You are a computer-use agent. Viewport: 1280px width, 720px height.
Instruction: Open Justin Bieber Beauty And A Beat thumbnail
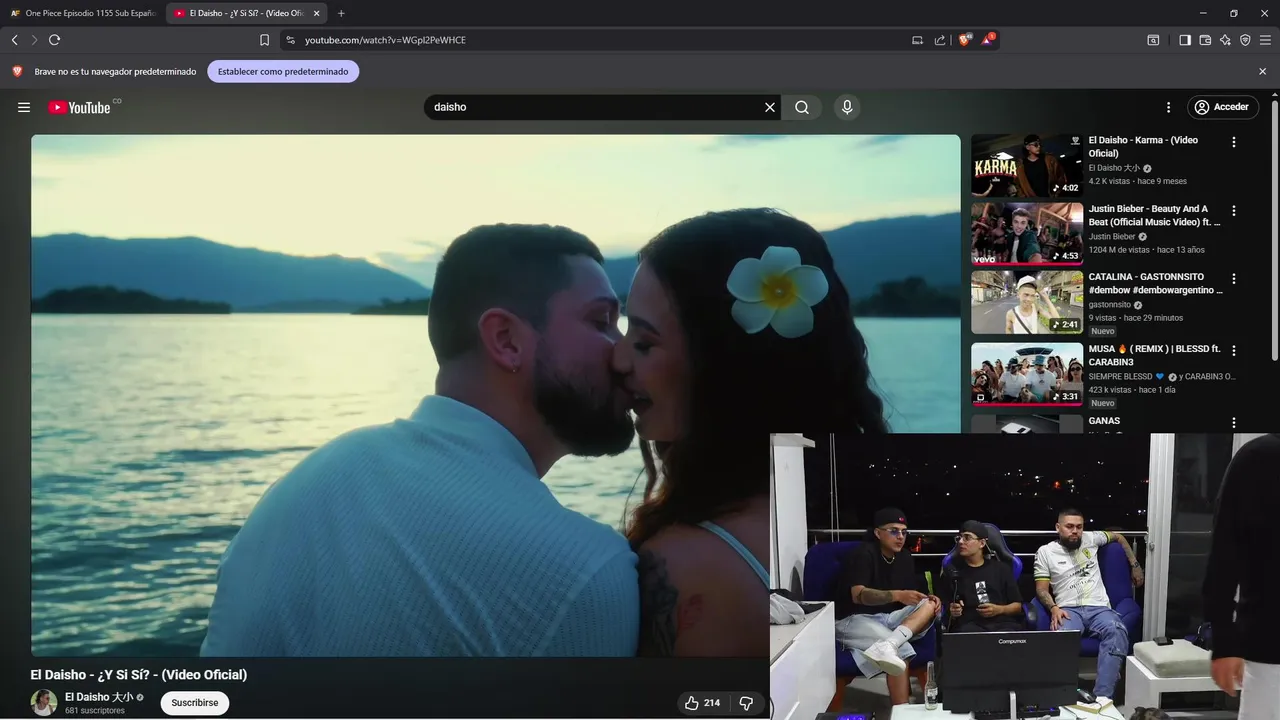(1027, 234)
